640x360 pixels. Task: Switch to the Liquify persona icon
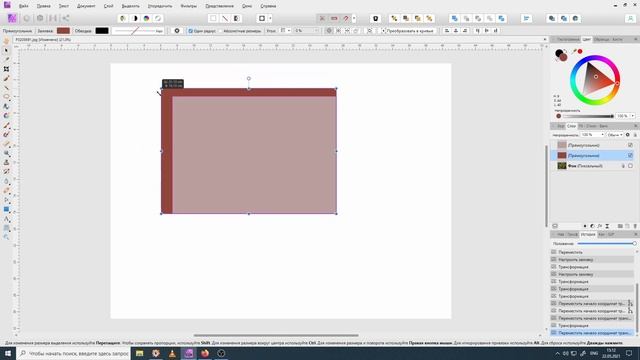(x=27, y=18)
